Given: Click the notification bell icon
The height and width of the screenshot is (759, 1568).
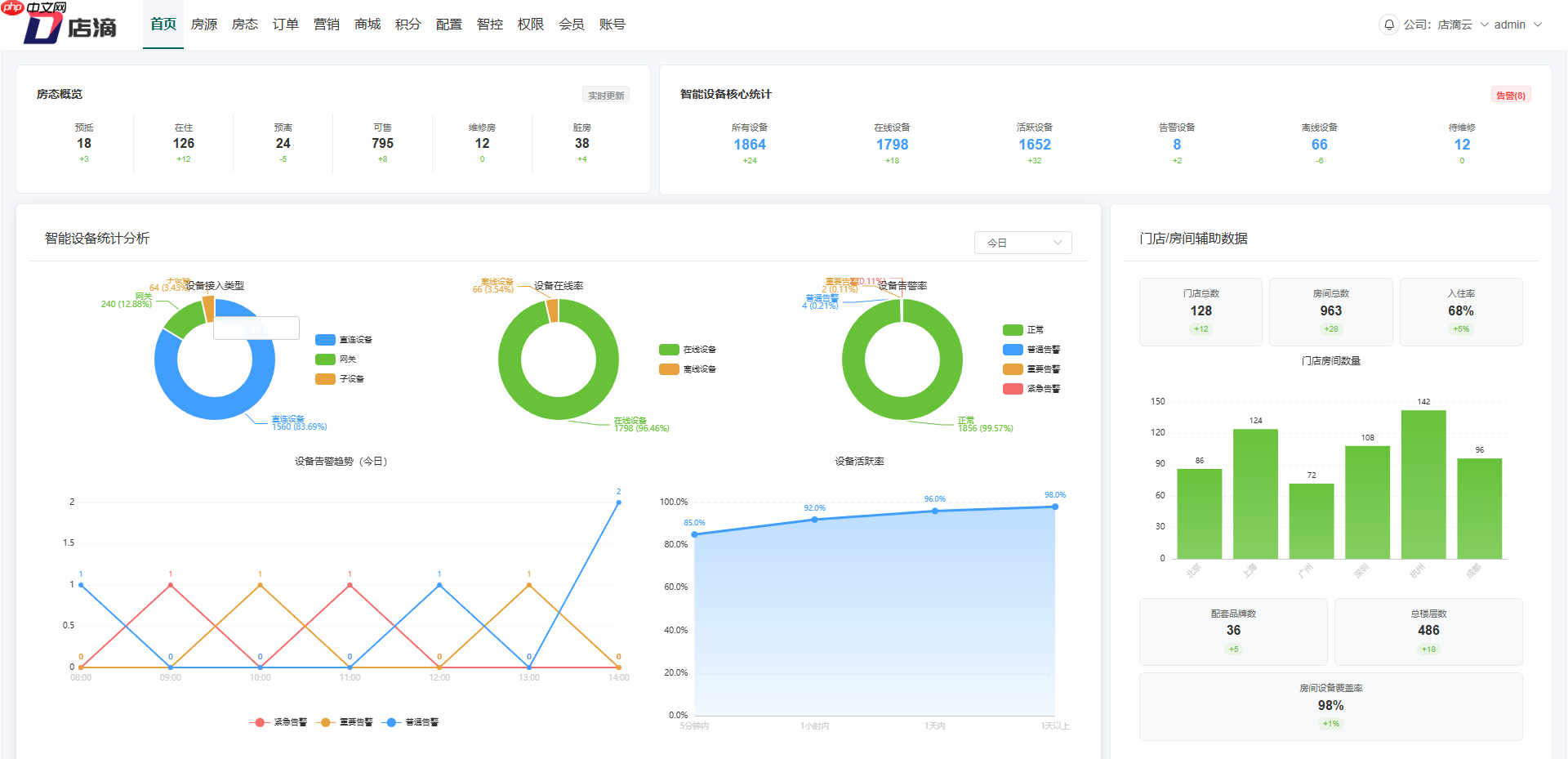Looking at the screenshot, I should [1388, 25].
